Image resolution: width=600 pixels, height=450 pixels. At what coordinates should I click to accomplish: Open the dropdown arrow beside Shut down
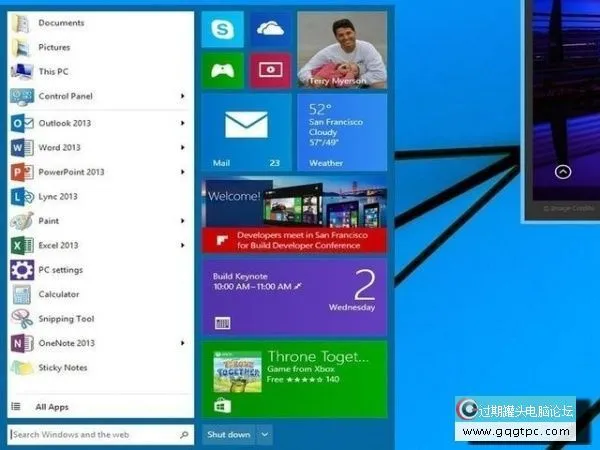tap(264, 435)
